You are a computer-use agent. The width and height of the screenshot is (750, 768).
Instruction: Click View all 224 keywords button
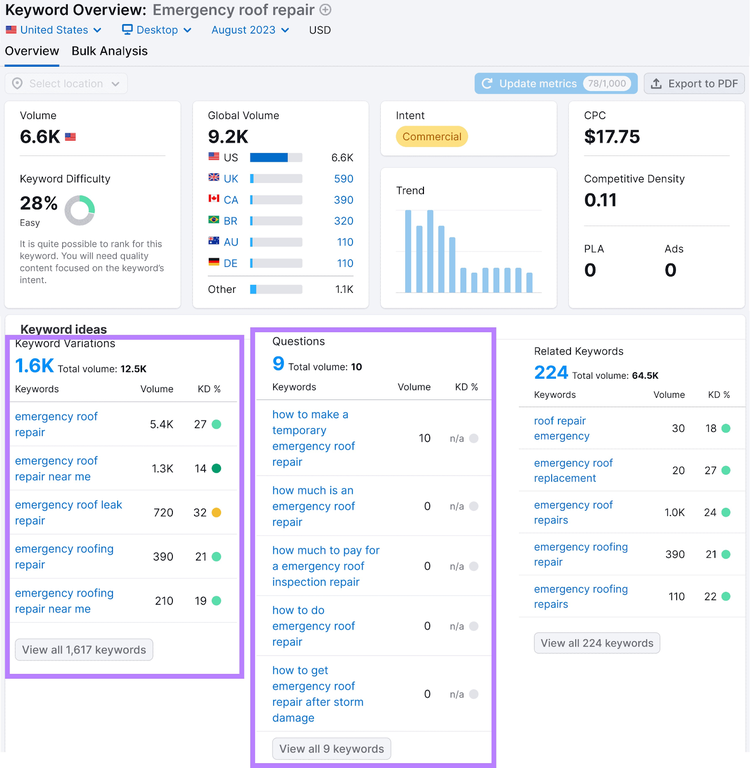tap(597, 643)
